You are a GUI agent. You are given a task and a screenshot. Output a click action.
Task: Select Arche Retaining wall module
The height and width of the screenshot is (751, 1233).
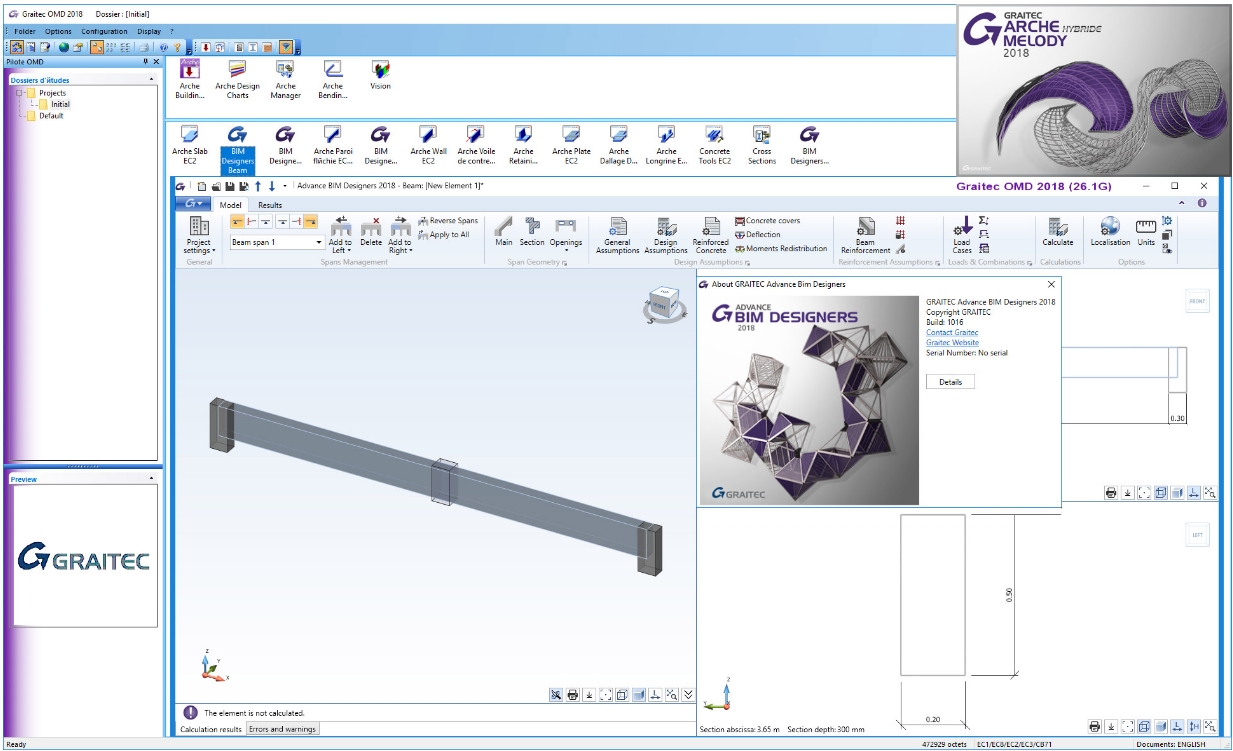pos(523,145)
